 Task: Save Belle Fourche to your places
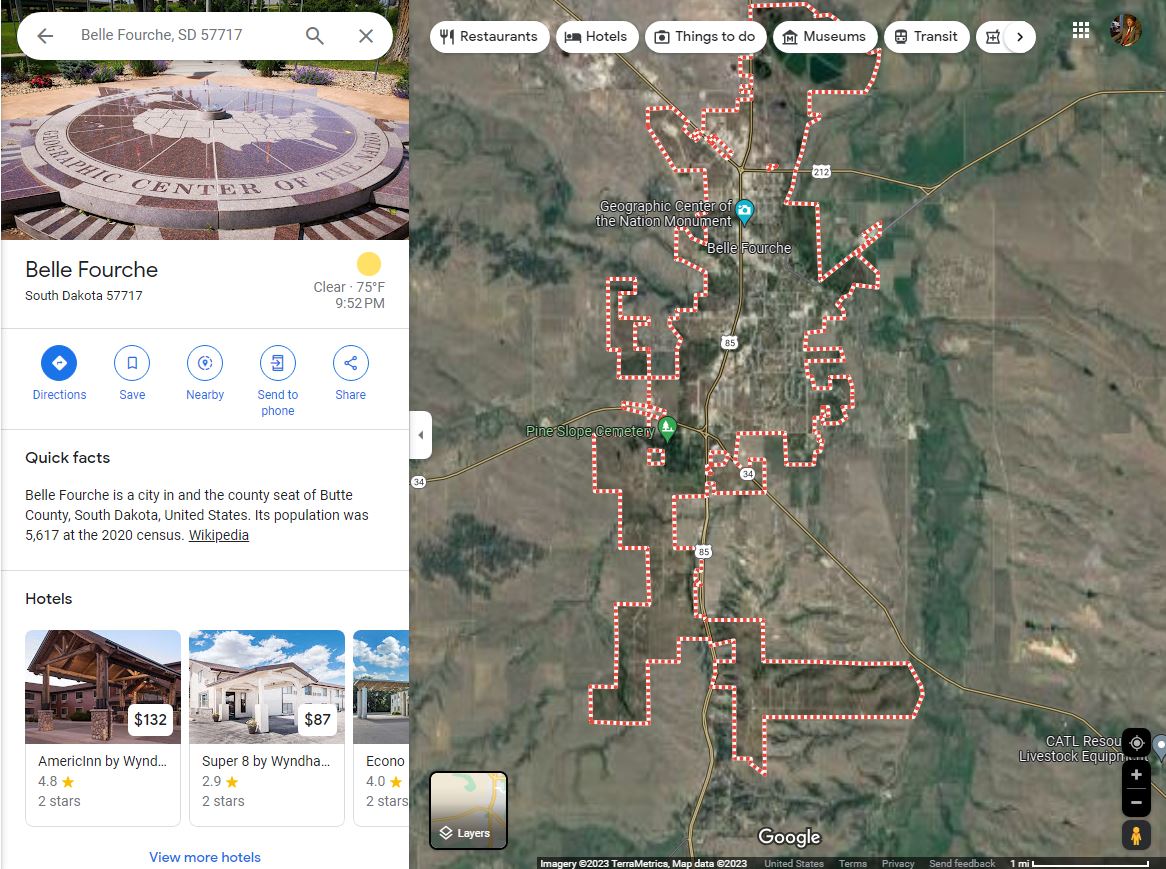[x=132, y=373]
